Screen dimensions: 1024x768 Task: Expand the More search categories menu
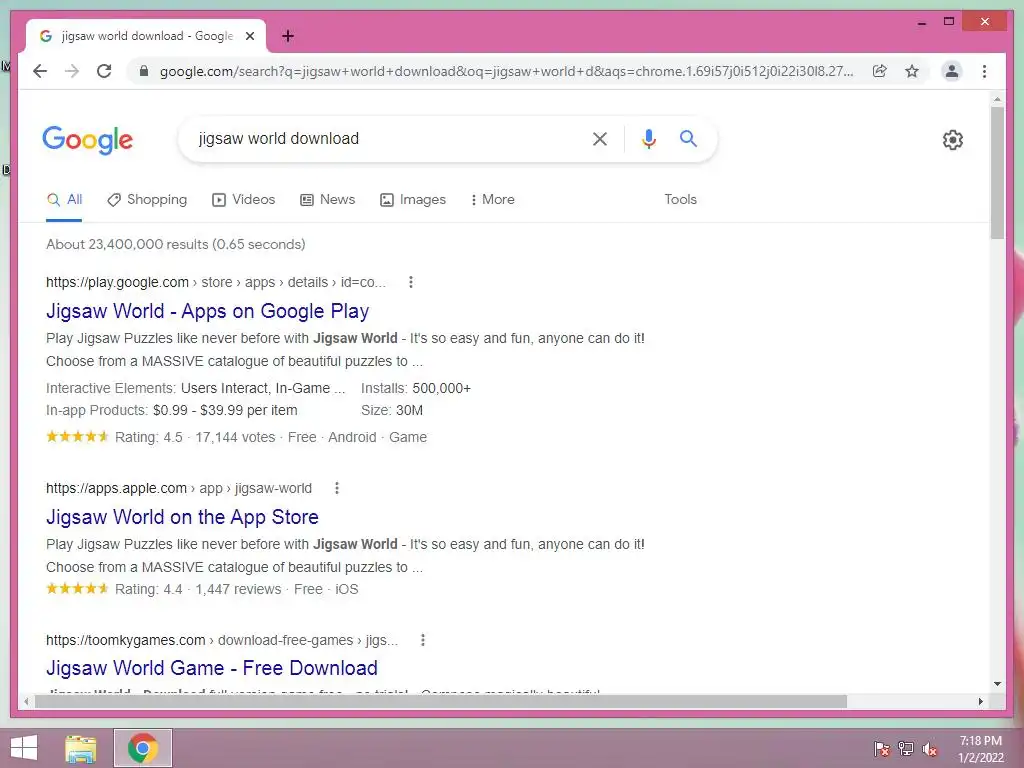pos(492,199)
